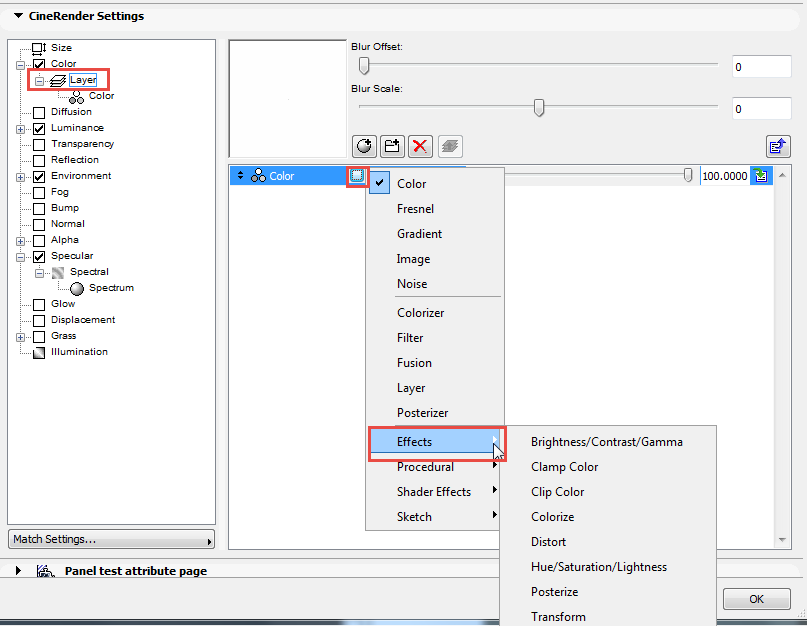Click Spectral texture icon in tree

pyautogui.click(x=58, y=272)
